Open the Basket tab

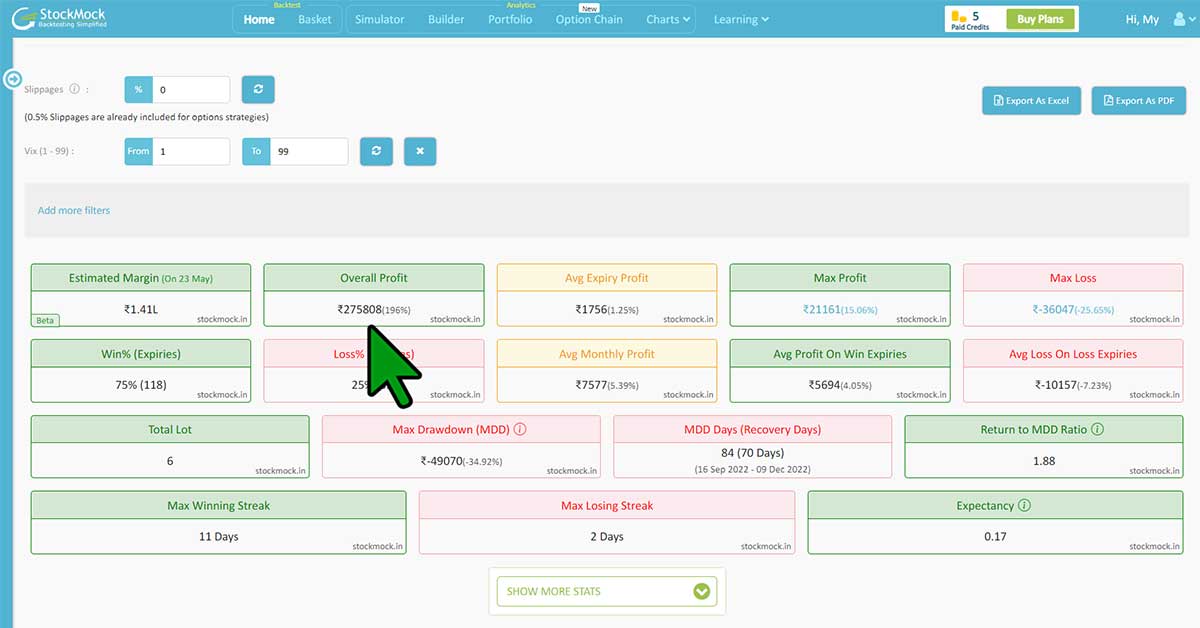pyautogui.click(x=315, y=19)
